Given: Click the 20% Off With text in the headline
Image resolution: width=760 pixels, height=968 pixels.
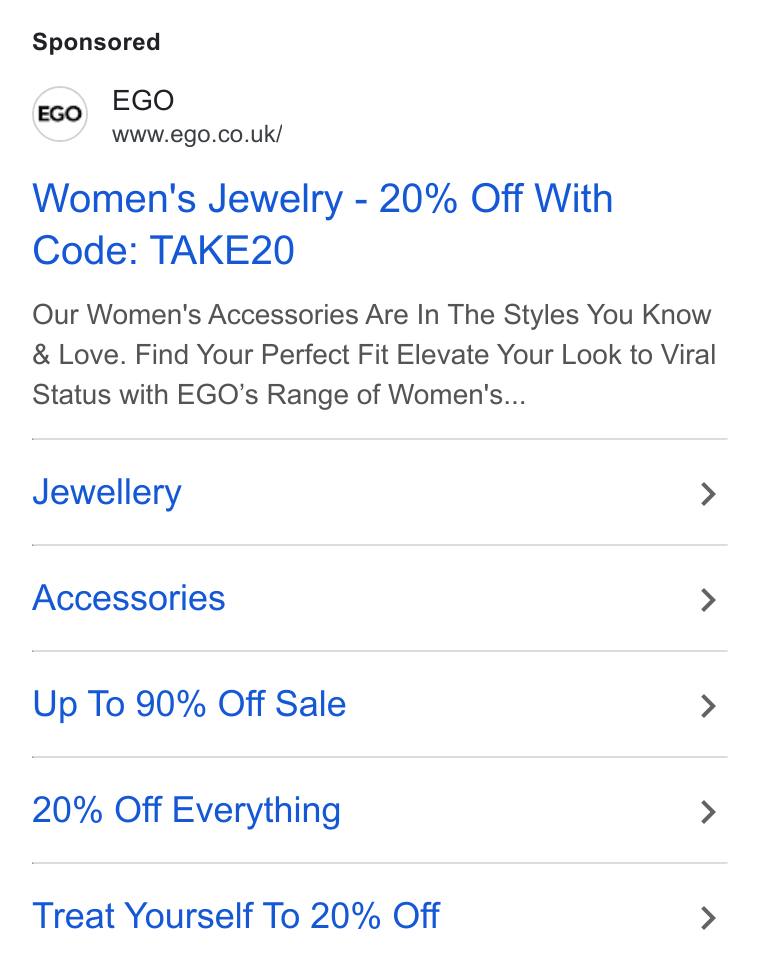Looking at the screenshot, I should [496, 199].
